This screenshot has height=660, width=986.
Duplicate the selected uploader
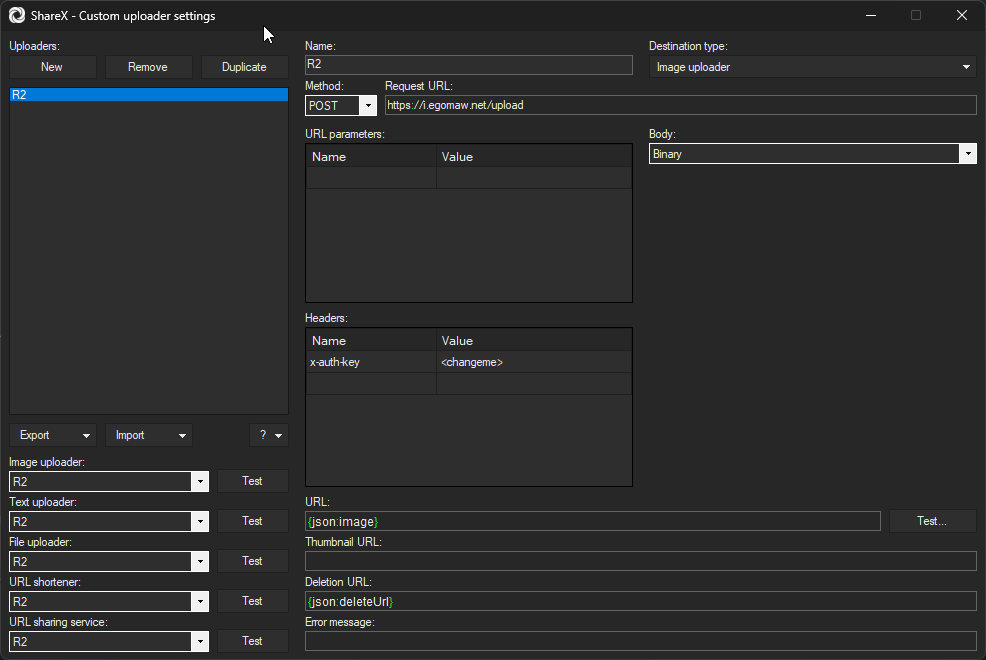245,67
